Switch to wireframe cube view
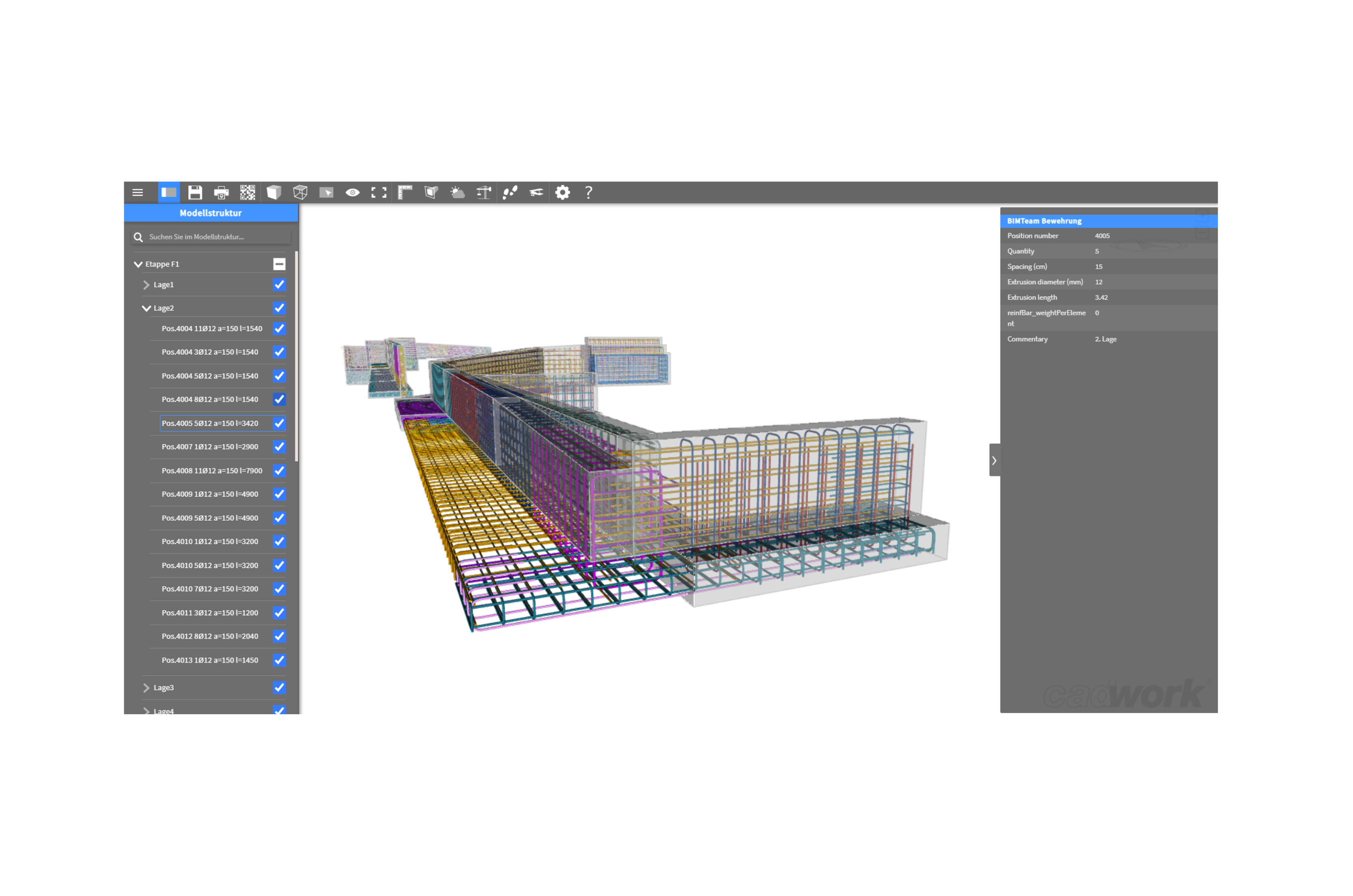Viewport: 1353px width, 896px height. click(300, 193)
